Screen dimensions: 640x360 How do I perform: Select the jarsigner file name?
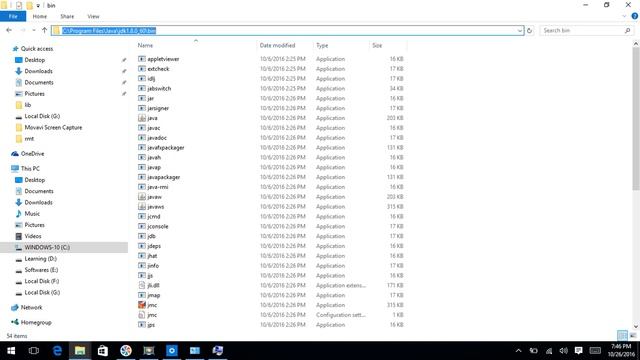pyautogui.click(x=158, y=108)
